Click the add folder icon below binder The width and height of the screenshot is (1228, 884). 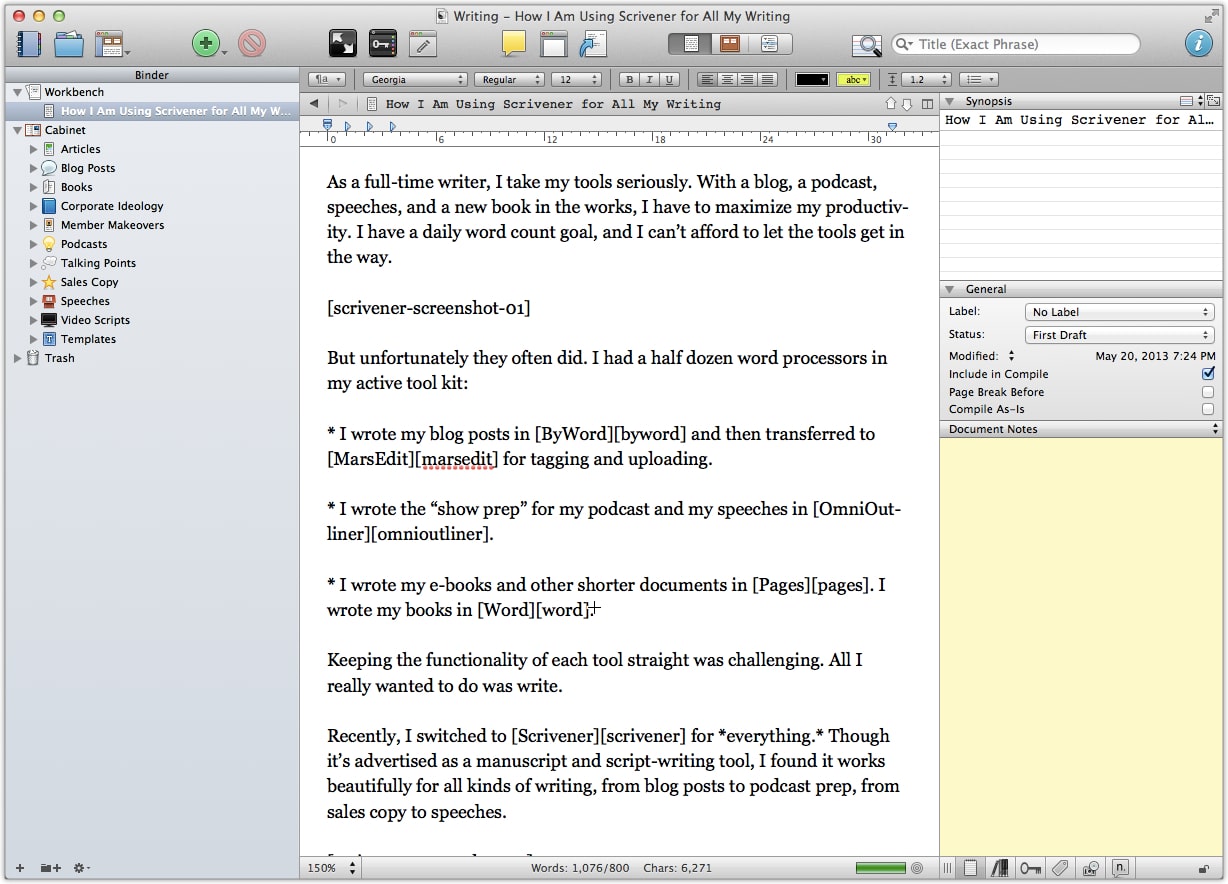(x=50, y=868)
